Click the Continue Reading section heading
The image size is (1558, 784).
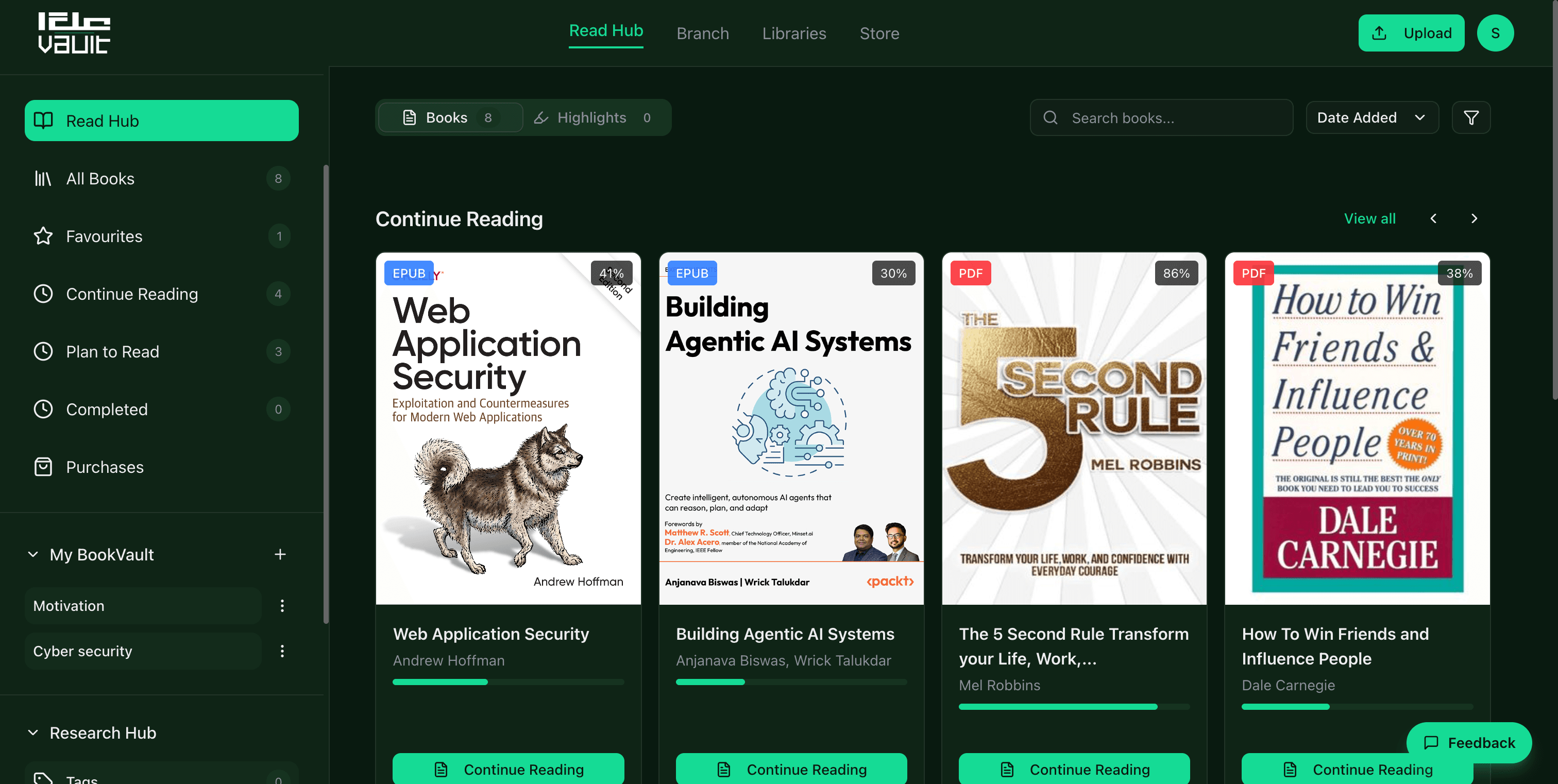click(x=459, y=219)
